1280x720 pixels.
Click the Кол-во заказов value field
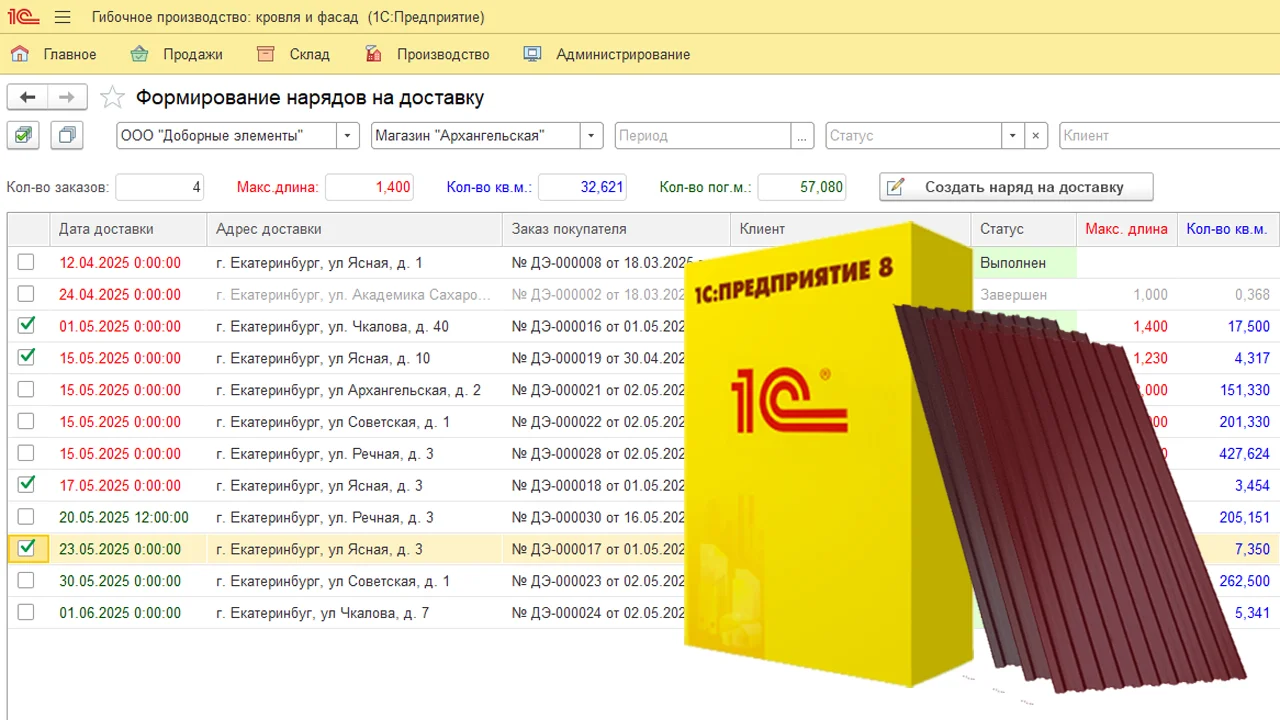(160, 187)
